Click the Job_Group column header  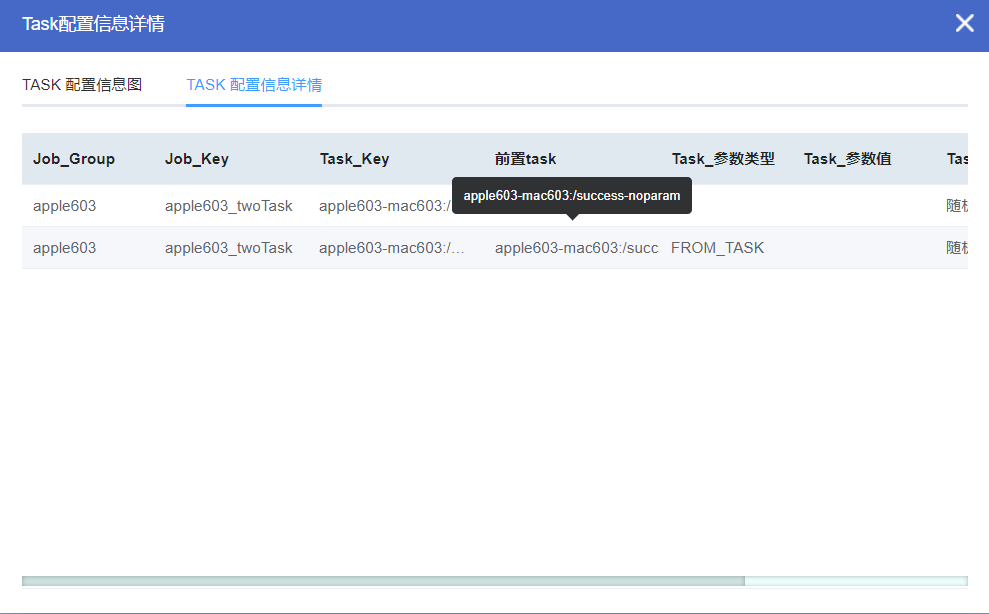74,158
